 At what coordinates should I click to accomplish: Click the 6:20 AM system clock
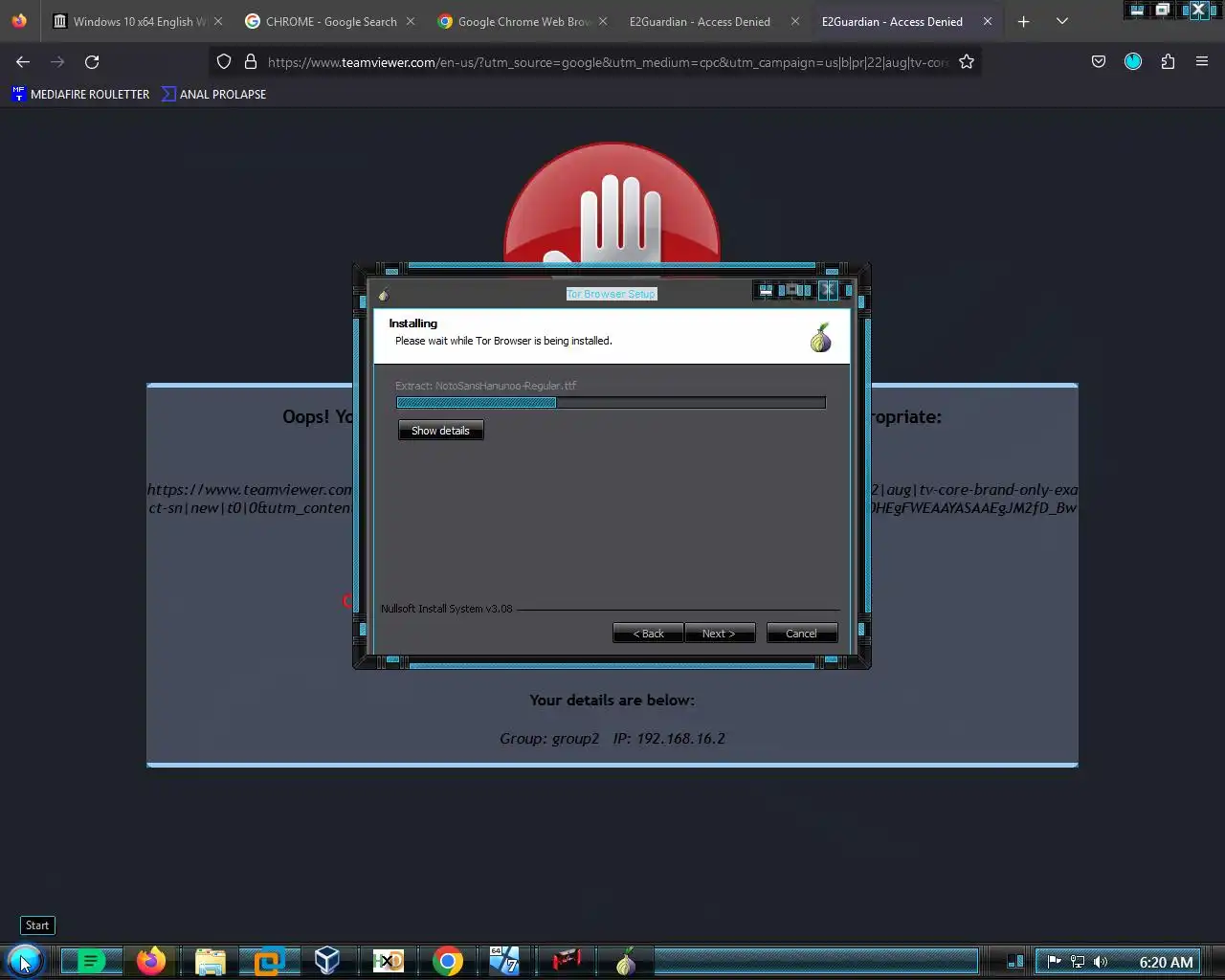[1166, 962]
